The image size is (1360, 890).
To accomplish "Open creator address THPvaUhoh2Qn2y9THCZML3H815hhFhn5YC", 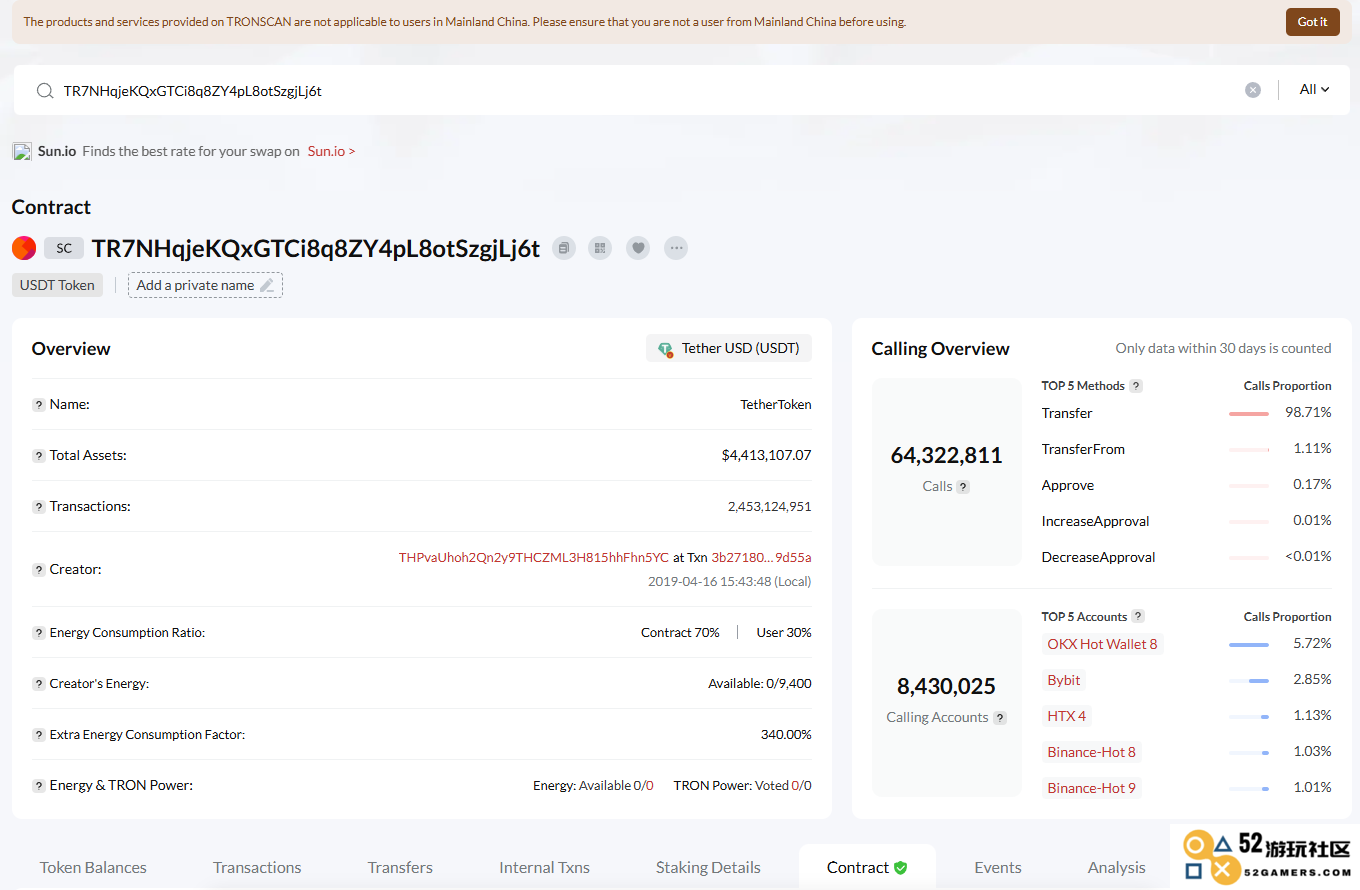I will 534,557.
